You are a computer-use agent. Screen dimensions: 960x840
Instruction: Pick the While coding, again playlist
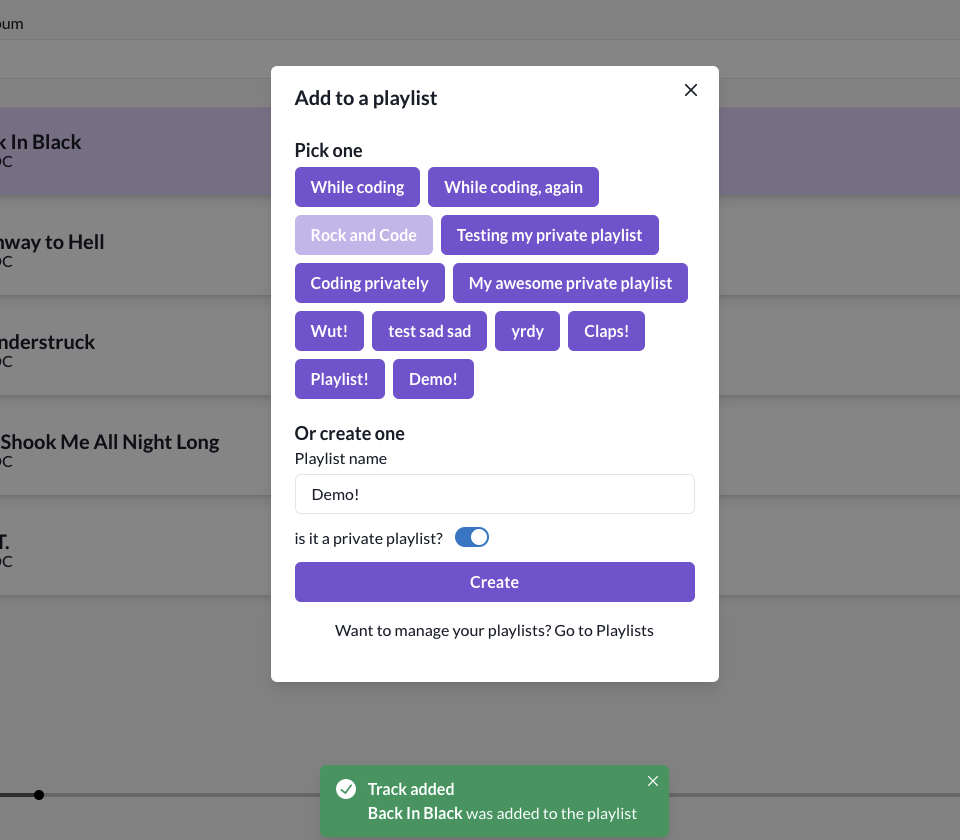coord(513,187)
